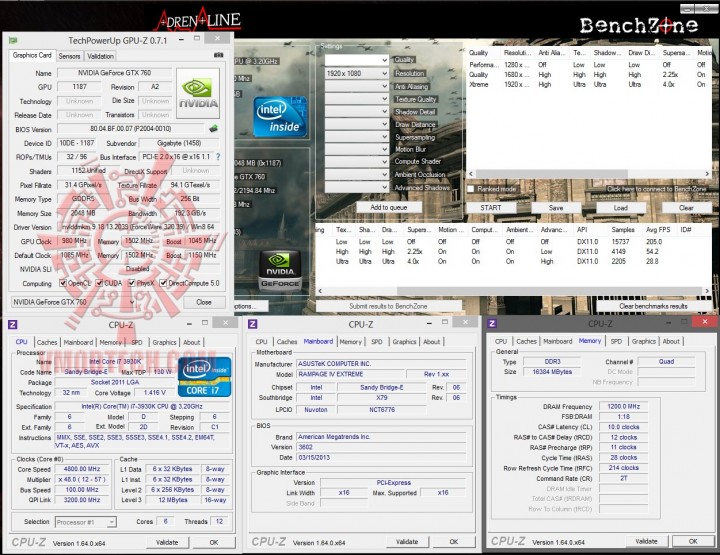Screen dimensions: 720x555
Task: Toggle the DirectCompute 5.0 checkbox
Action: tap(163, 283)
